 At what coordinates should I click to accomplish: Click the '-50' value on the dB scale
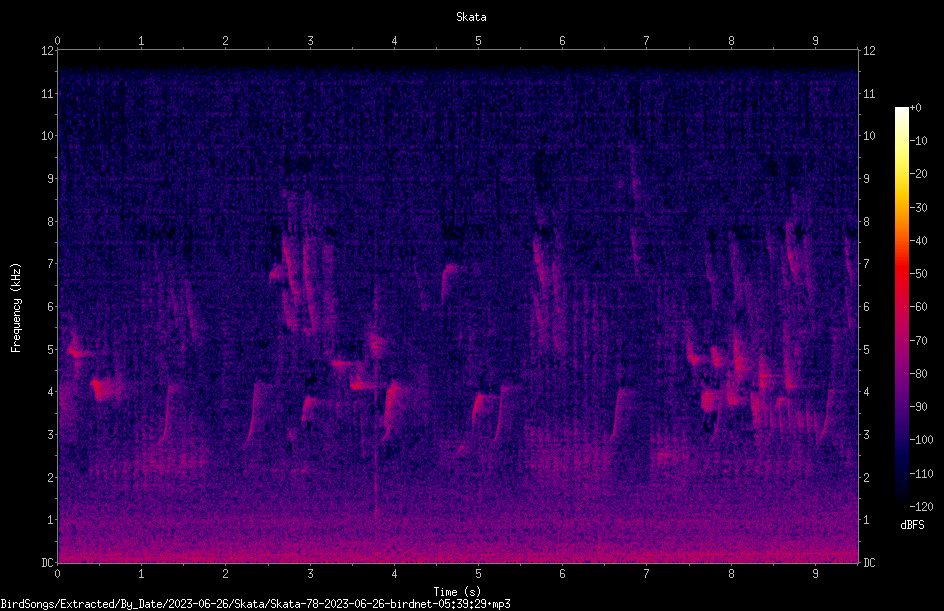tap(918, 274)
